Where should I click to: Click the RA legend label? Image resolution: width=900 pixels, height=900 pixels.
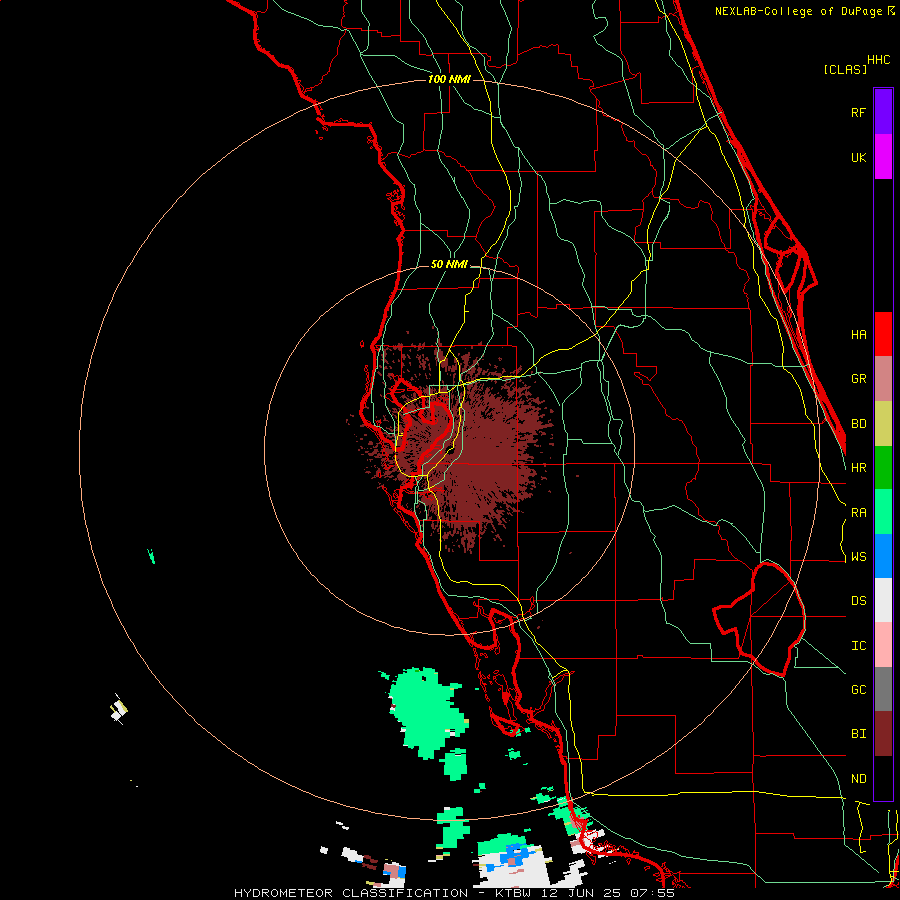858,513
